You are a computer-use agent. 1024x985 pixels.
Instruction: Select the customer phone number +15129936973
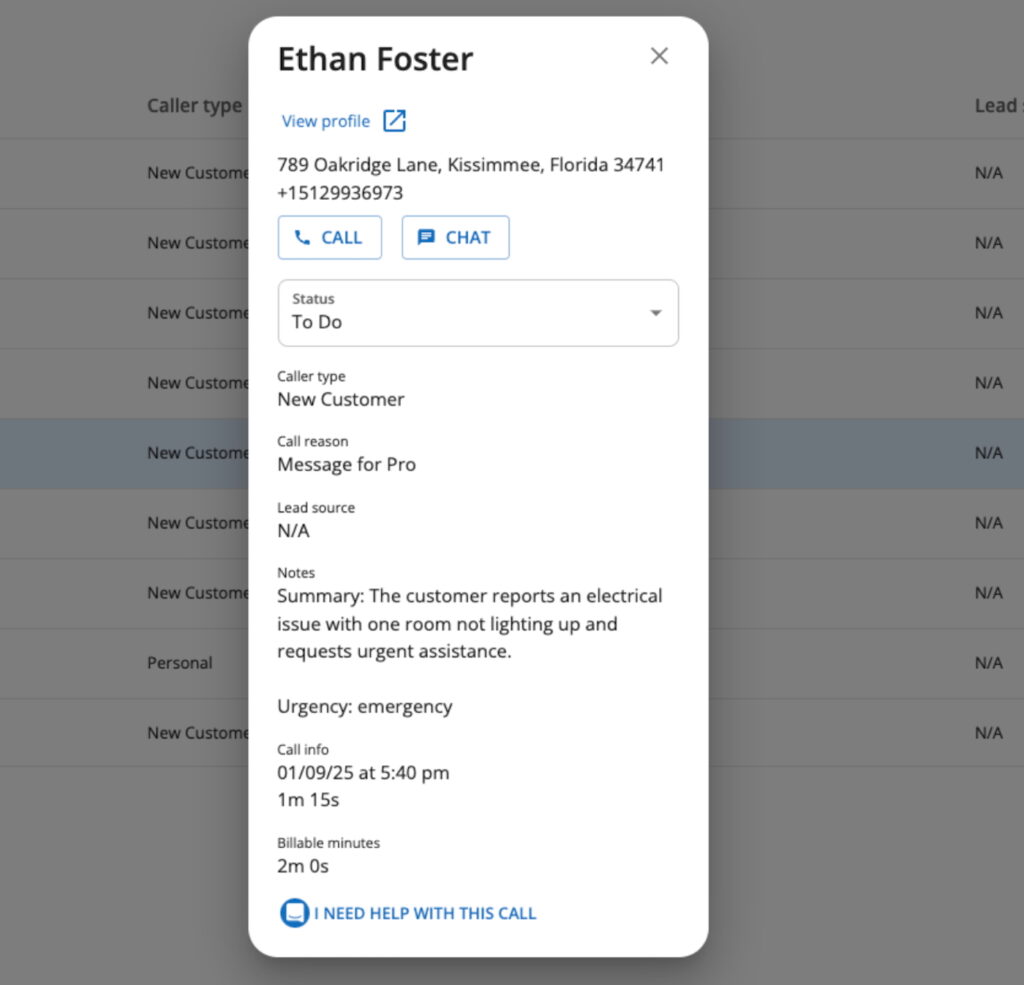click(x=340, y=193)
